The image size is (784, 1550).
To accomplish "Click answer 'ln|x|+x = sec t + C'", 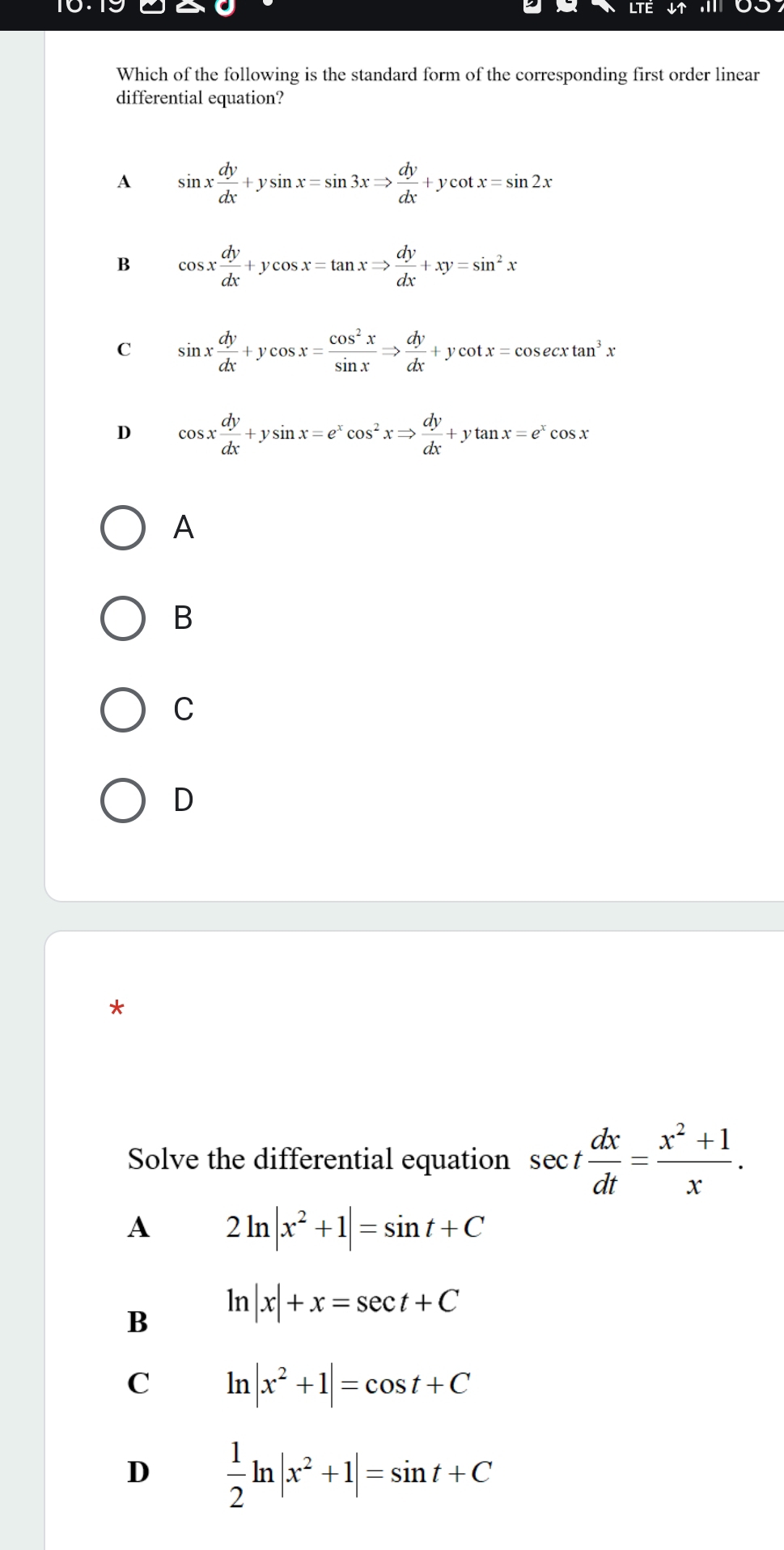I will (342, 1302).
